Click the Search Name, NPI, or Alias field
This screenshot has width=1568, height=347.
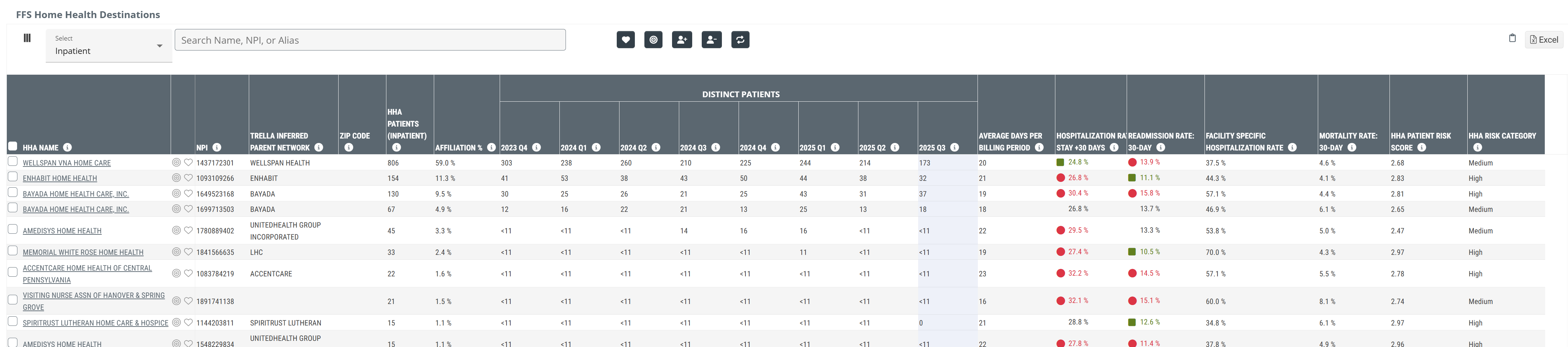[x=370, y=40]
